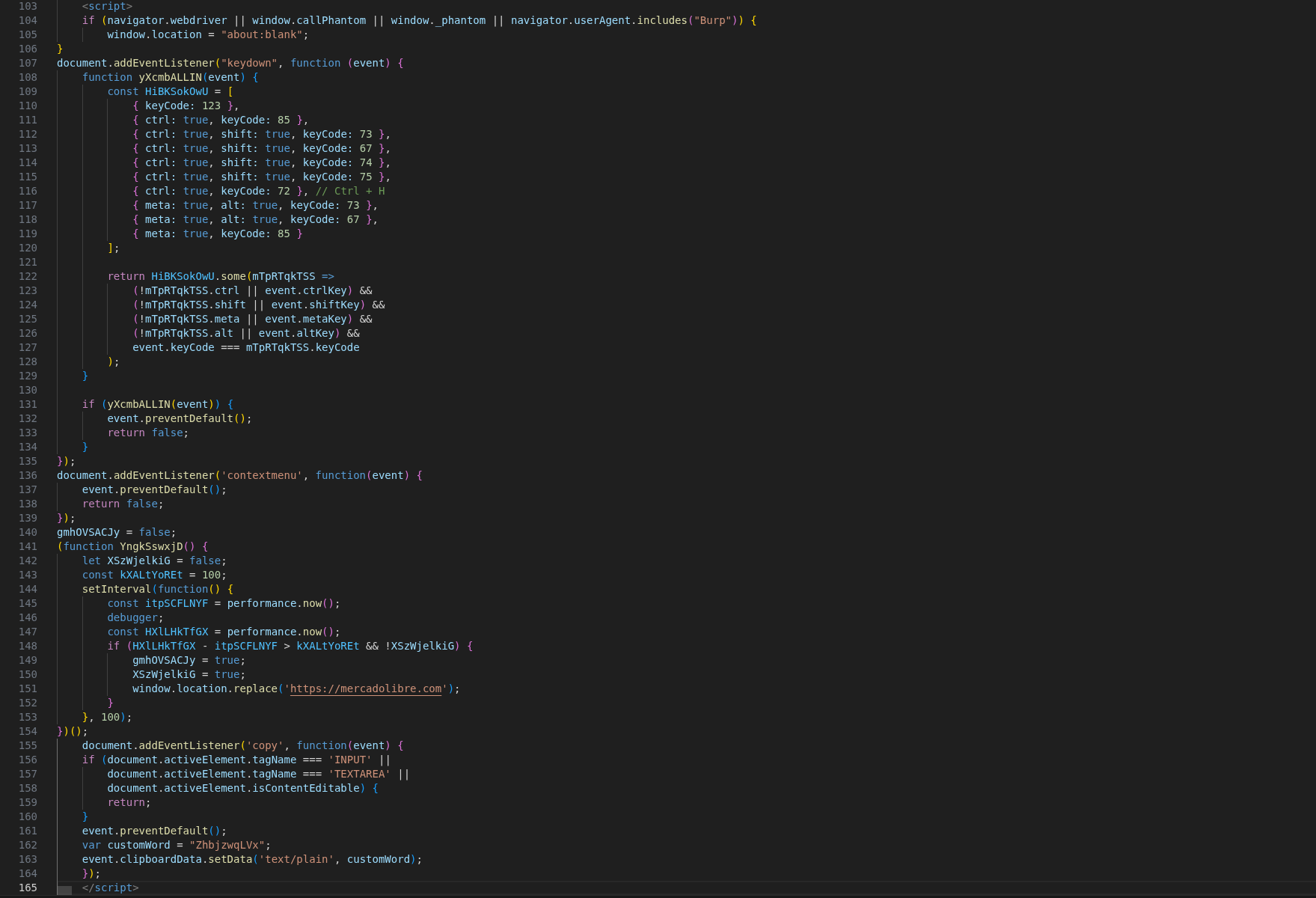This screenshot has height=898, width=1316.
Task: Click line number 107 in the gutter
Action: [x=28, y=63]
